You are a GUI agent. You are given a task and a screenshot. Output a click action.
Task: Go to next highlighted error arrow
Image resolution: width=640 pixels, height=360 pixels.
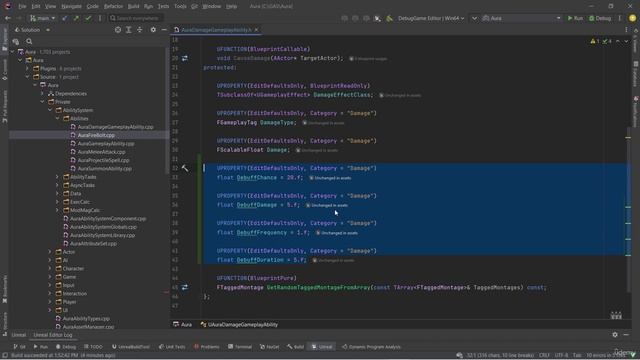point(626,41)
